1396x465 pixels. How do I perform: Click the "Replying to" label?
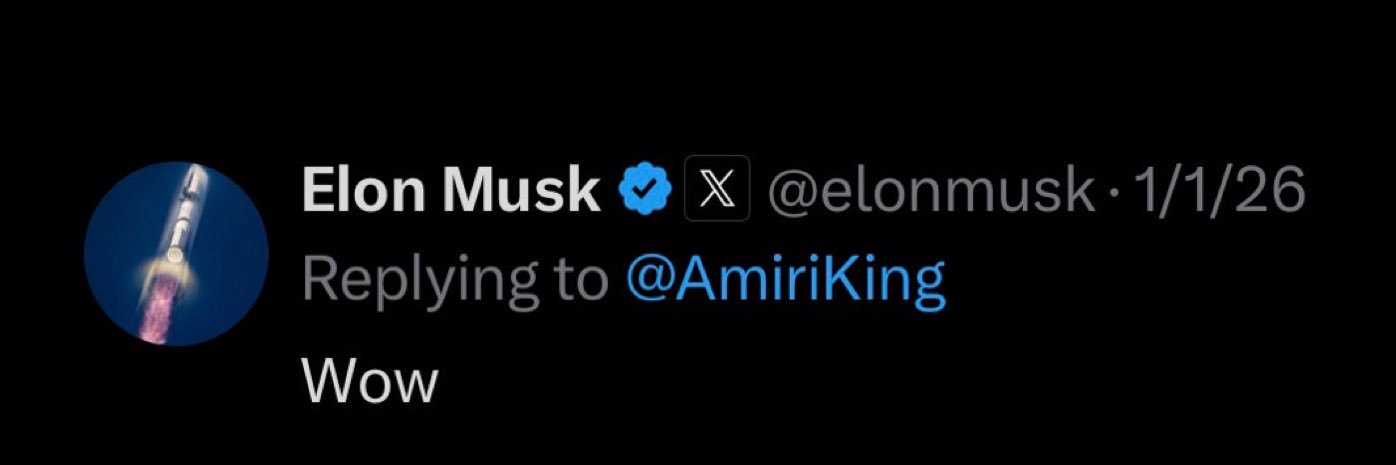455,282
